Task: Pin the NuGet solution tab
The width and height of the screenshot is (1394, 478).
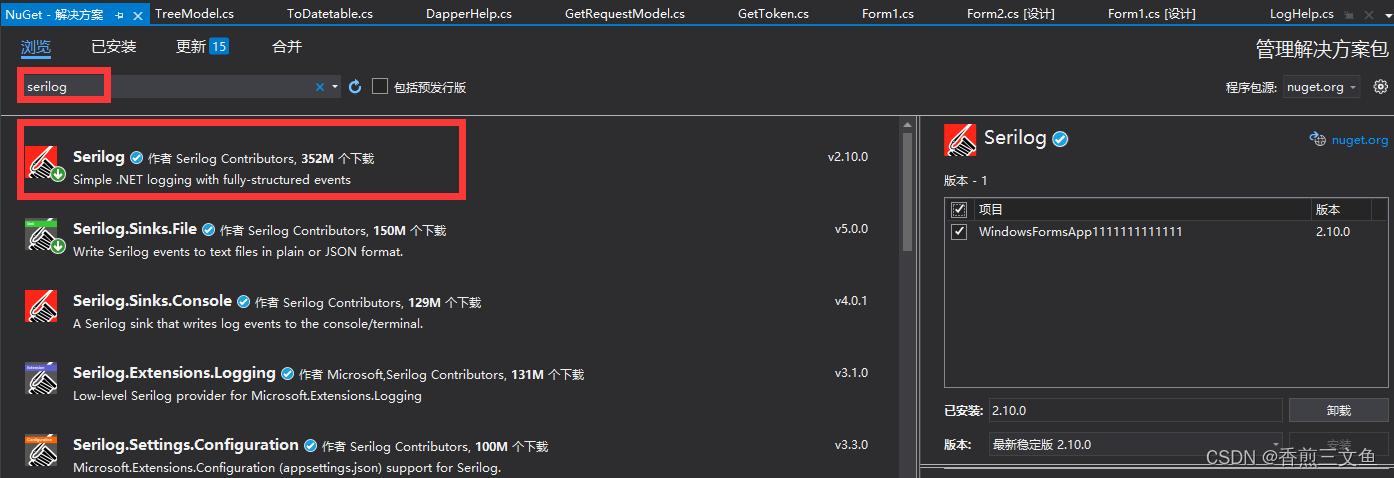Action: 120,14
